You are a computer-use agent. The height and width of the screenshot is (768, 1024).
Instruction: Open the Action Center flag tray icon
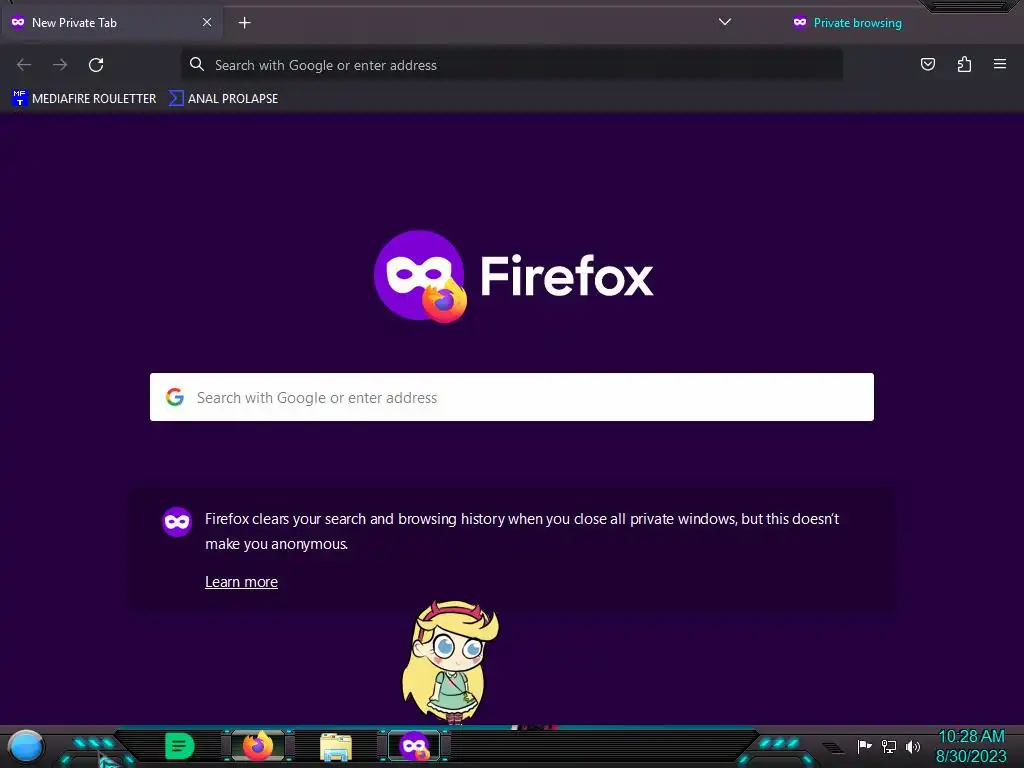tap(864, 746)
